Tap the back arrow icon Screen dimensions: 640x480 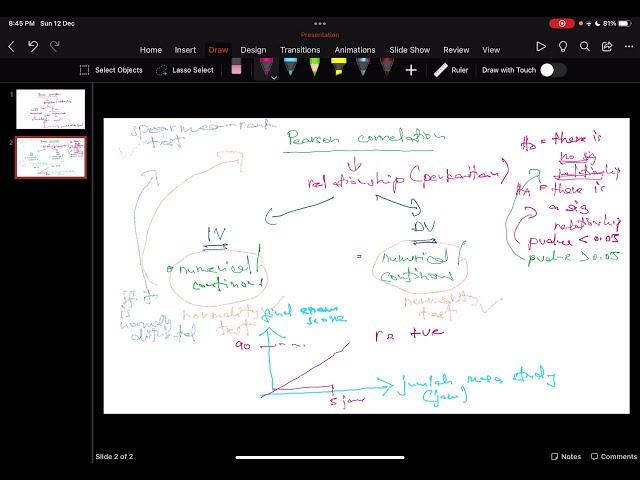[11, 47]
